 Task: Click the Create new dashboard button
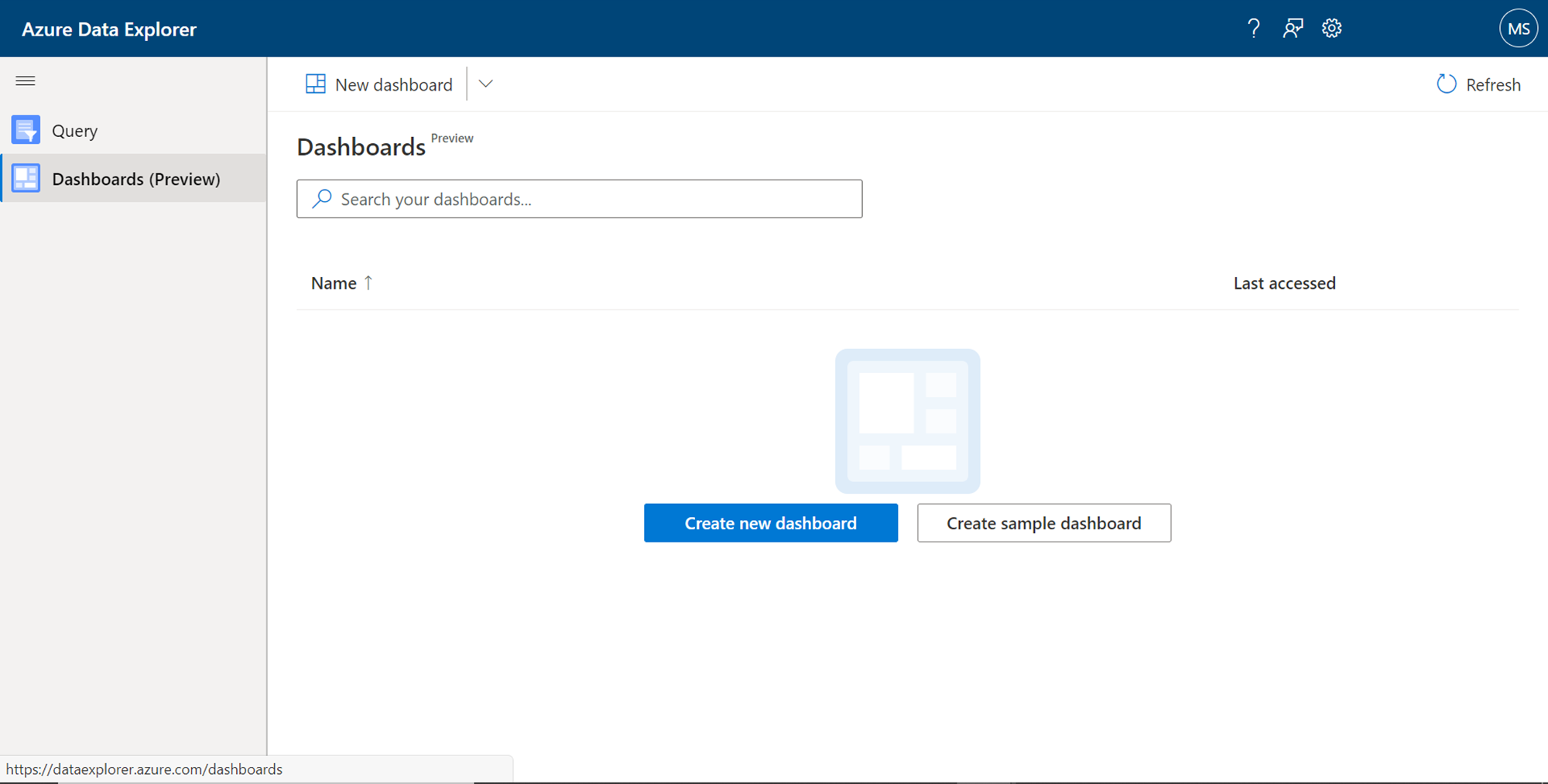[771, 523]
